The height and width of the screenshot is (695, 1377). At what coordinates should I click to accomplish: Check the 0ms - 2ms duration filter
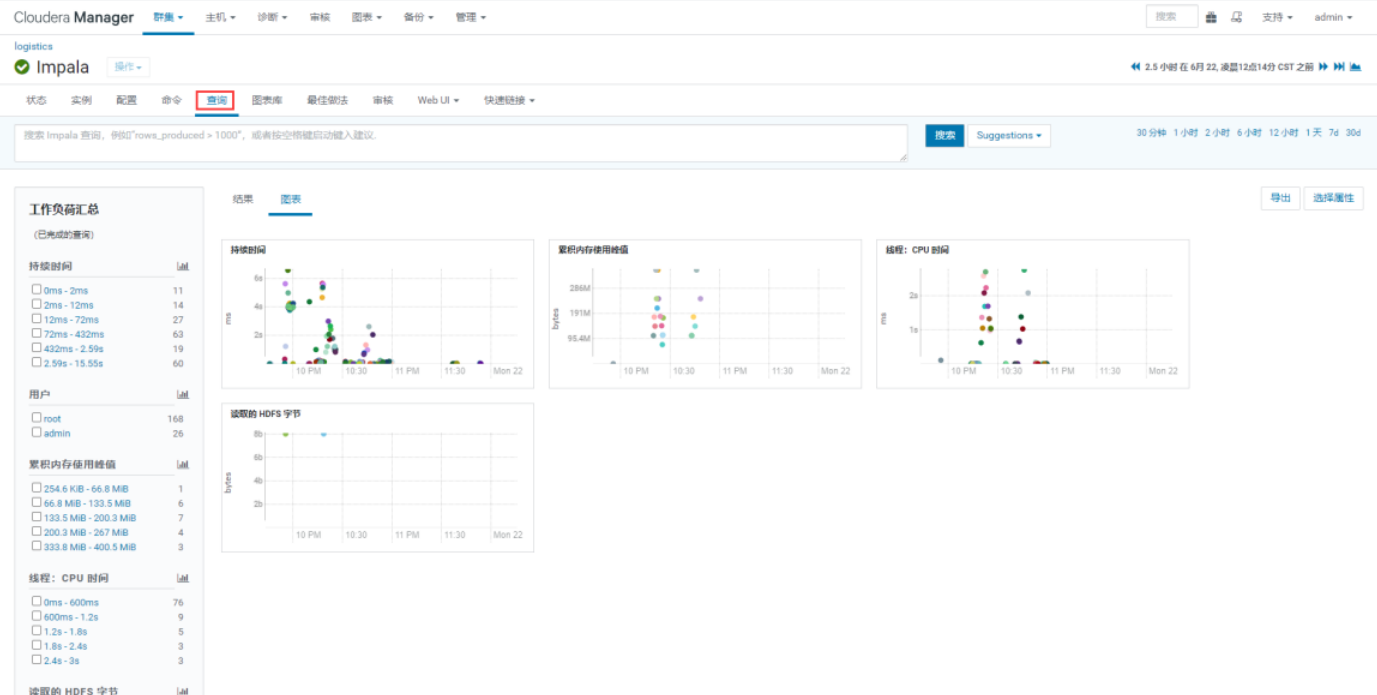[x=37, y=290]
